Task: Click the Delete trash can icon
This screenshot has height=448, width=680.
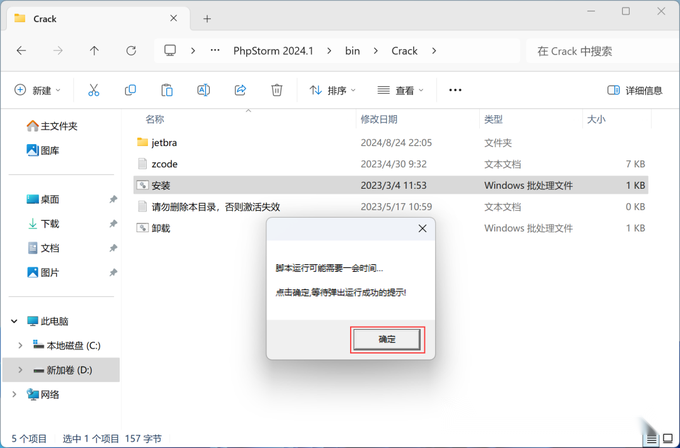Action: (277, 90)
